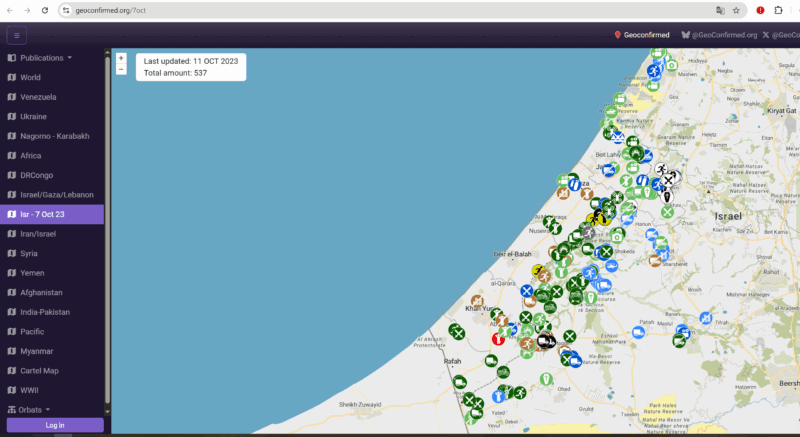Click the map zoom in plus button
Image resolution: width=800 pixels, height=437 pixels.
[x=121, y=58]
